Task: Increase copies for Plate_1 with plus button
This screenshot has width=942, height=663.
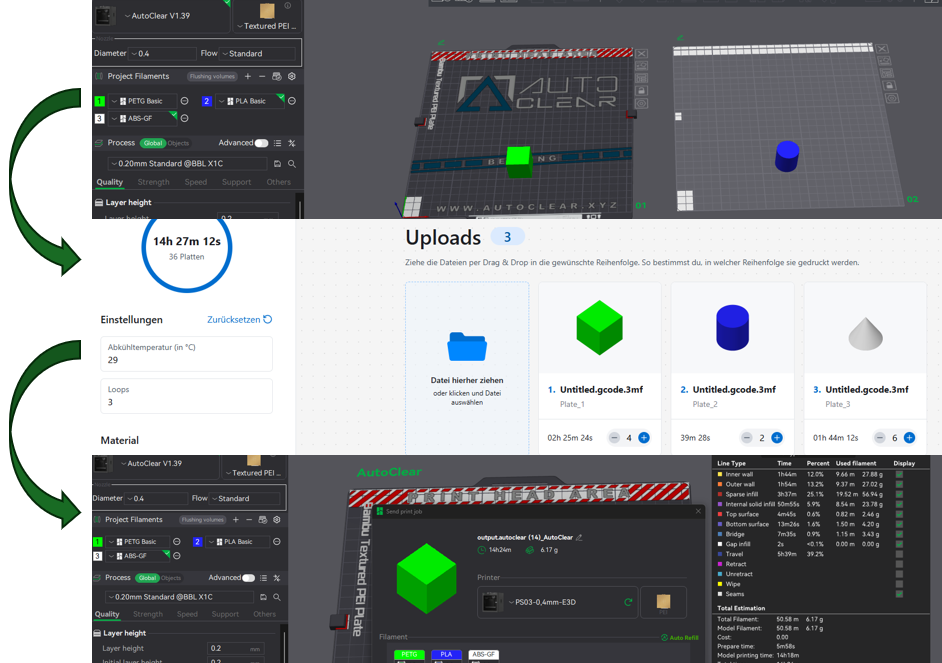Action: coord(644,438)
